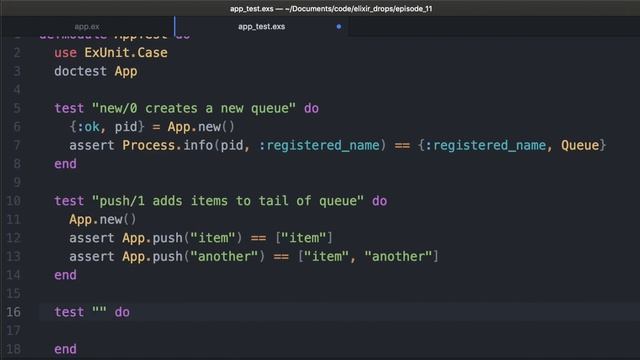Click the 'end' keyword on line 18
The height and width of the screenshot is (360, 640).
(x=65, y=349)
